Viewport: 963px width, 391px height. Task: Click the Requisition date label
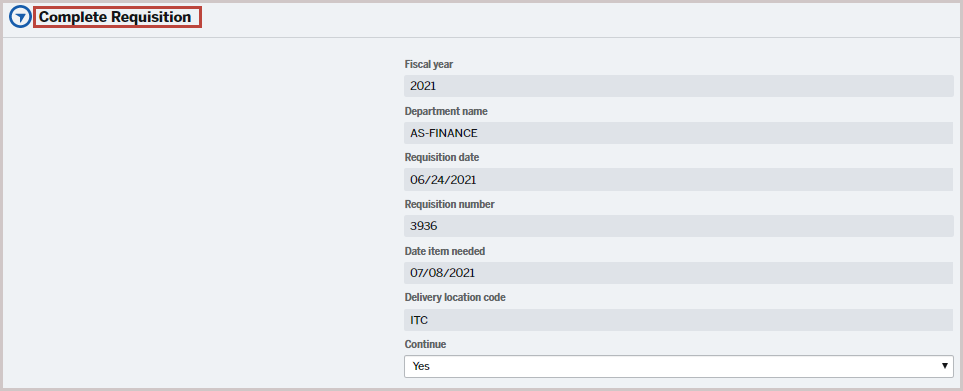[x=442, y=157]
